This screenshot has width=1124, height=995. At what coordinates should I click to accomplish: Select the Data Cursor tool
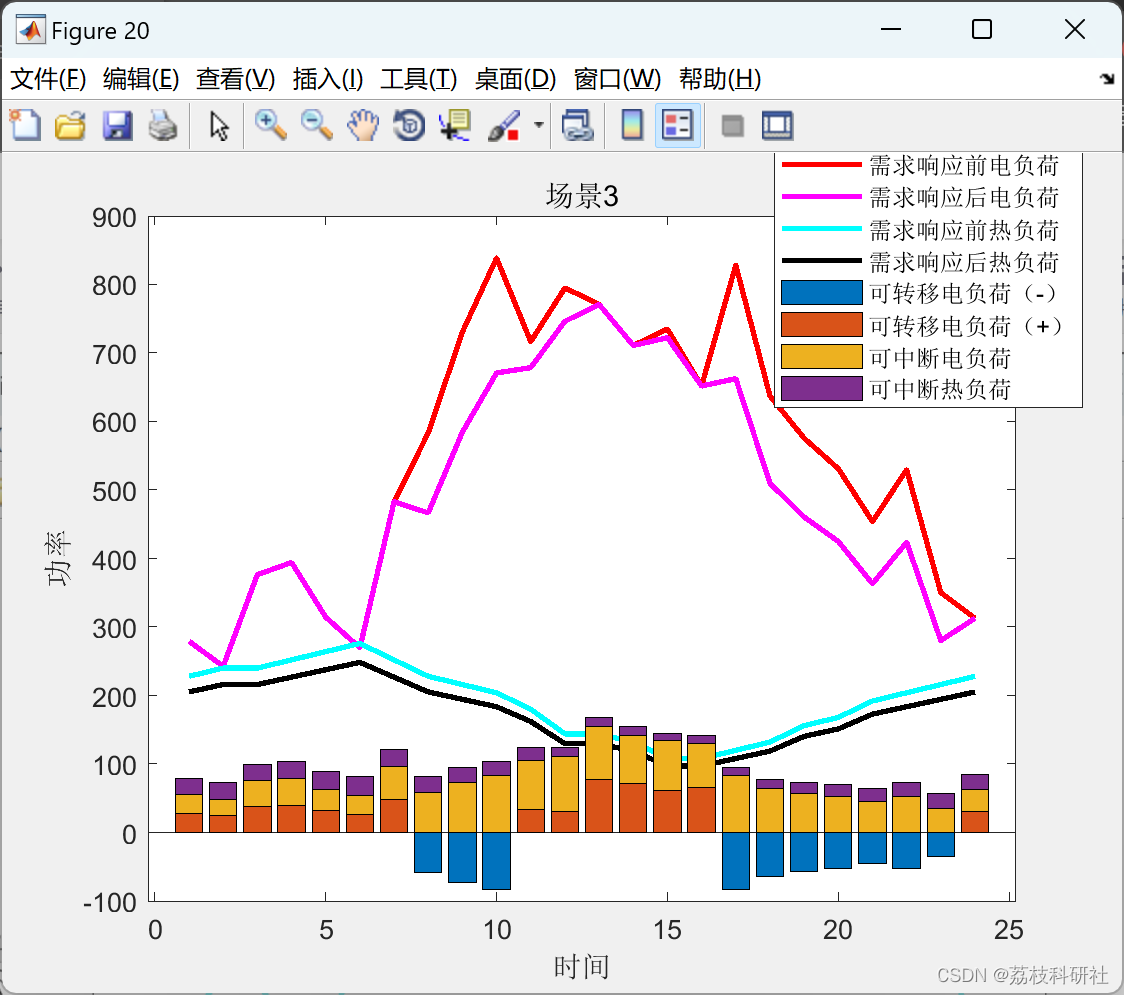(x=454, y=125)
